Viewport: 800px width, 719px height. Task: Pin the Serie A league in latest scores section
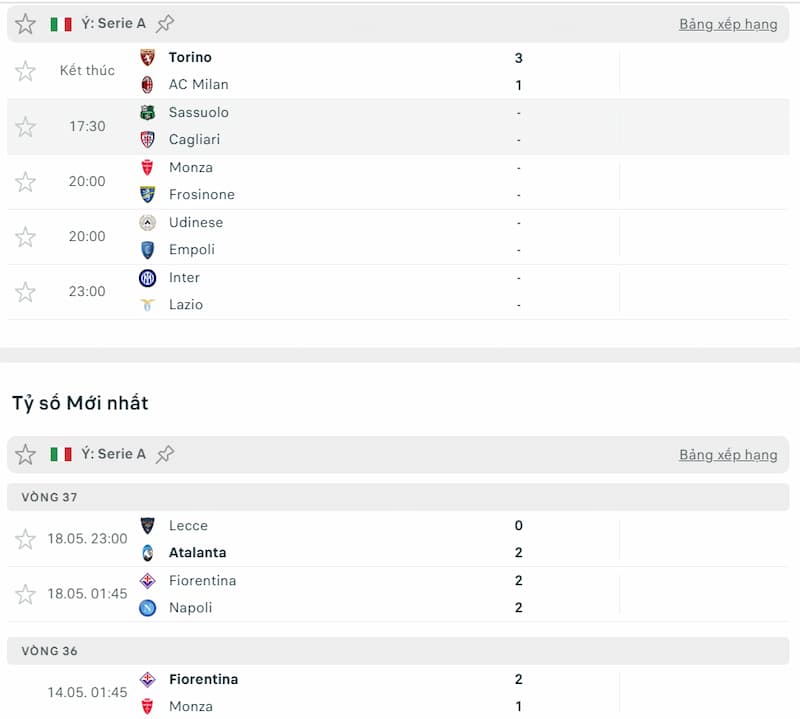165,454
